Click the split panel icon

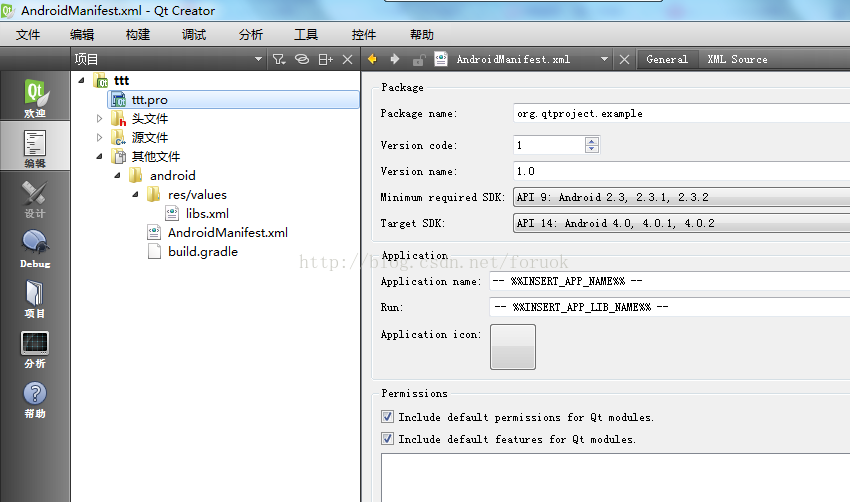point(325,59)
